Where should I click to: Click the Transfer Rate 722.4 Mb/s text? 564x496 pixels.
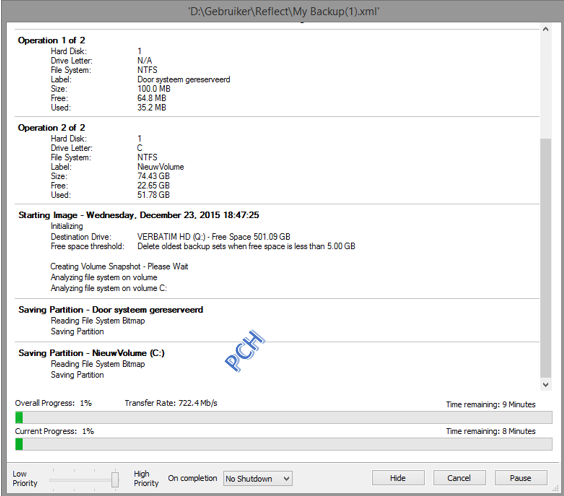pos(171,403)
